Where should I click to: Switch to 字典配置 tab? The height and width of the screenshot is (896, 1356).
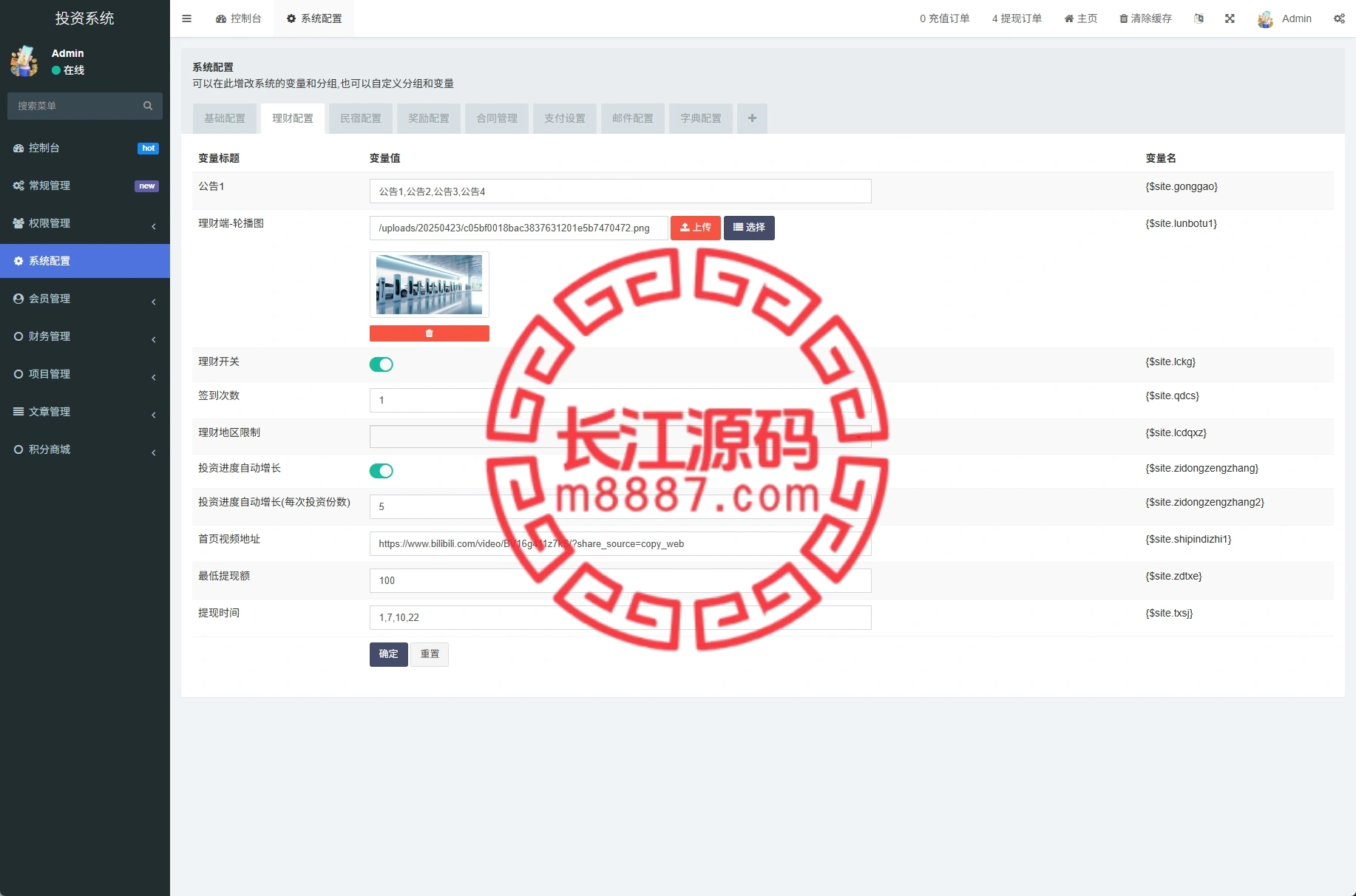(x=701, y=118)
